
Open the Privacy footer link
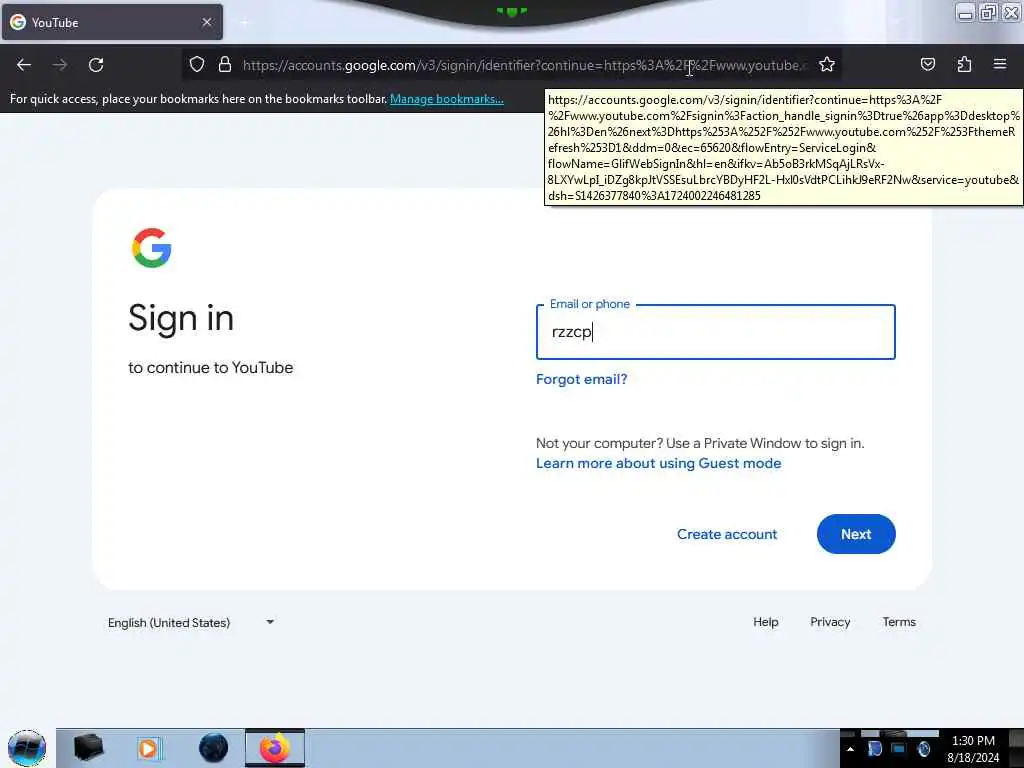[x=830, y=622]
